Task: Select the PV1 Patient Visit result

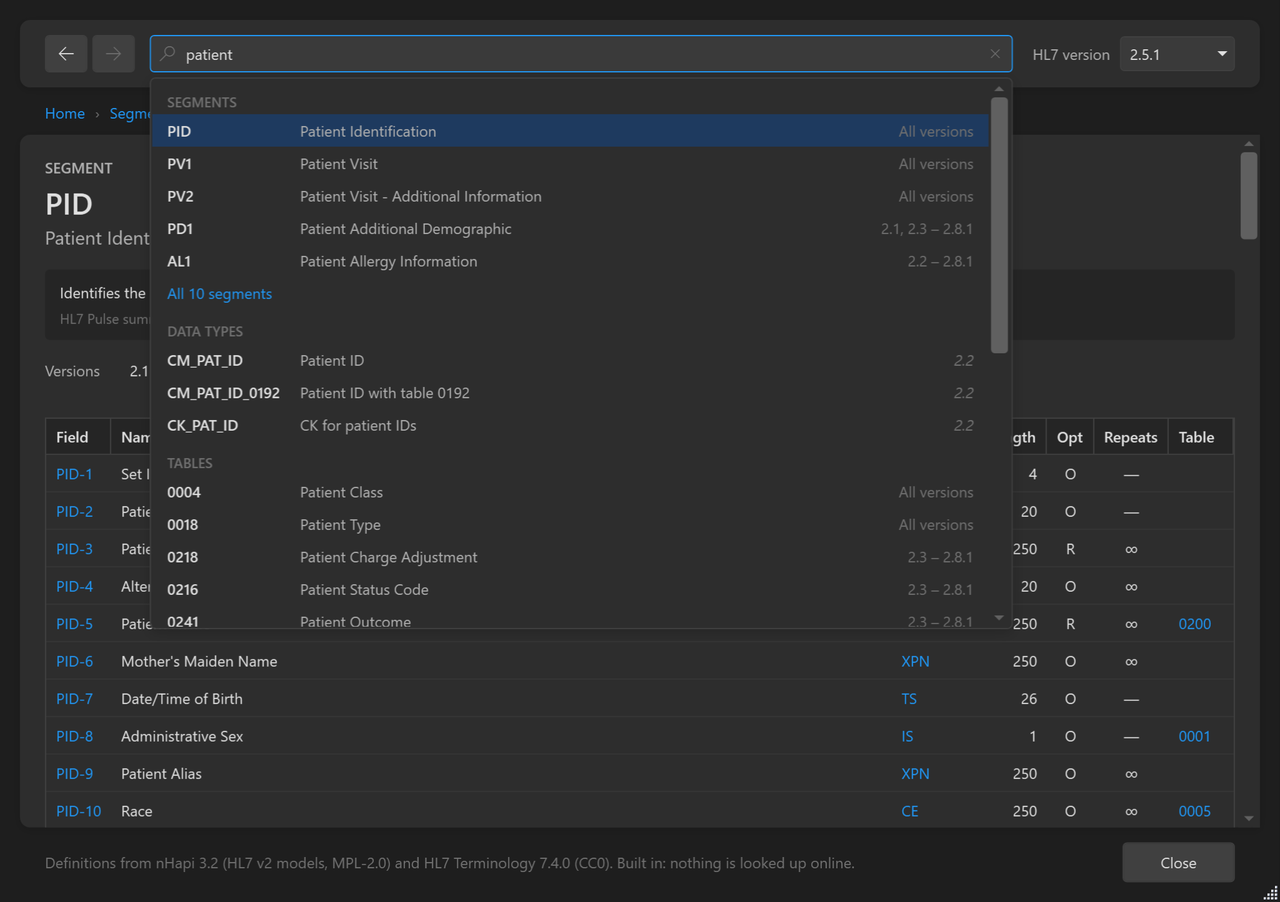Action: click(x=570, y=164)
